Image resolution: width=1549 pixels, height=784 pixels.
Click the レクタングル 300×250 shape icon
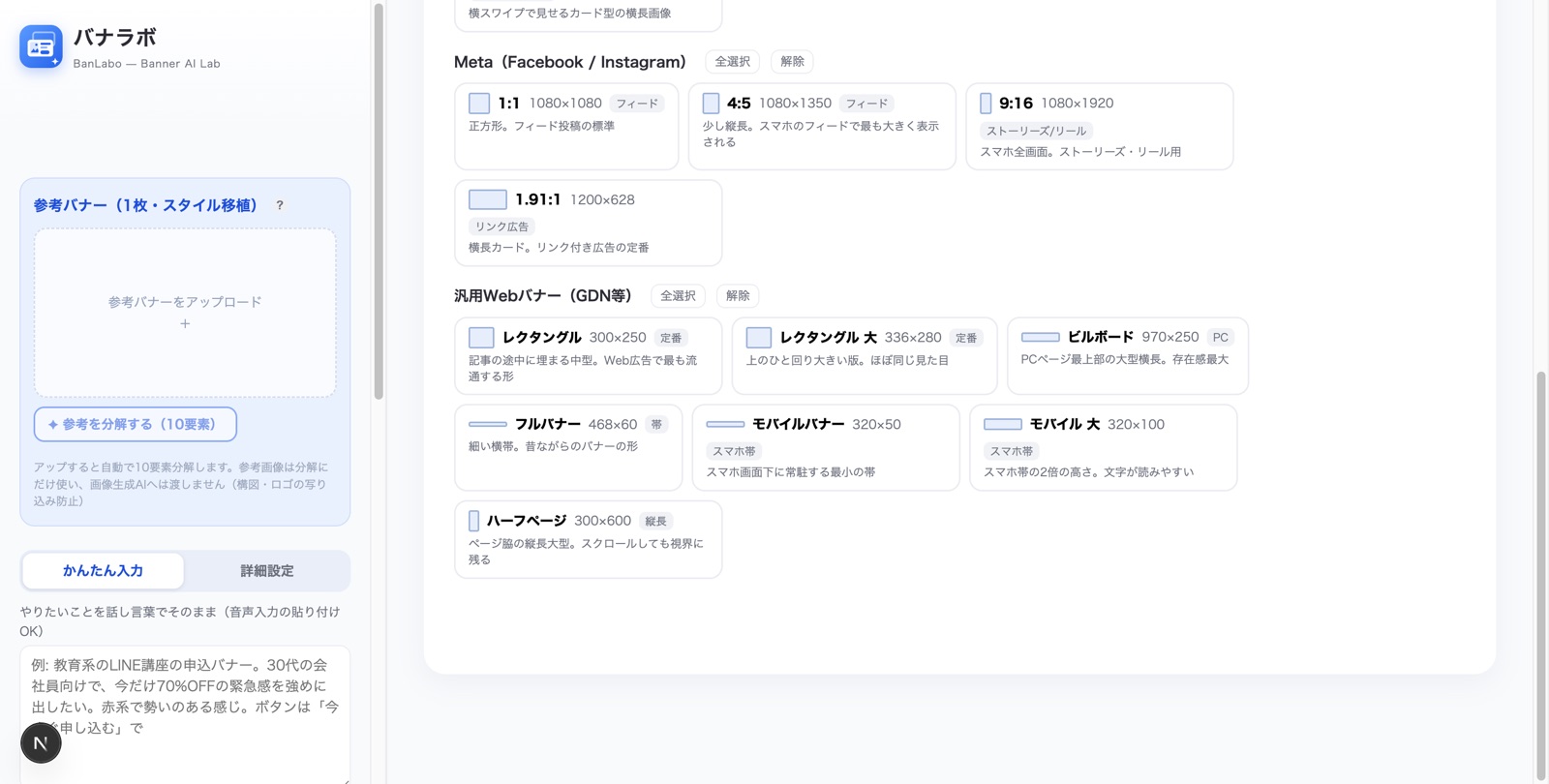481,338
